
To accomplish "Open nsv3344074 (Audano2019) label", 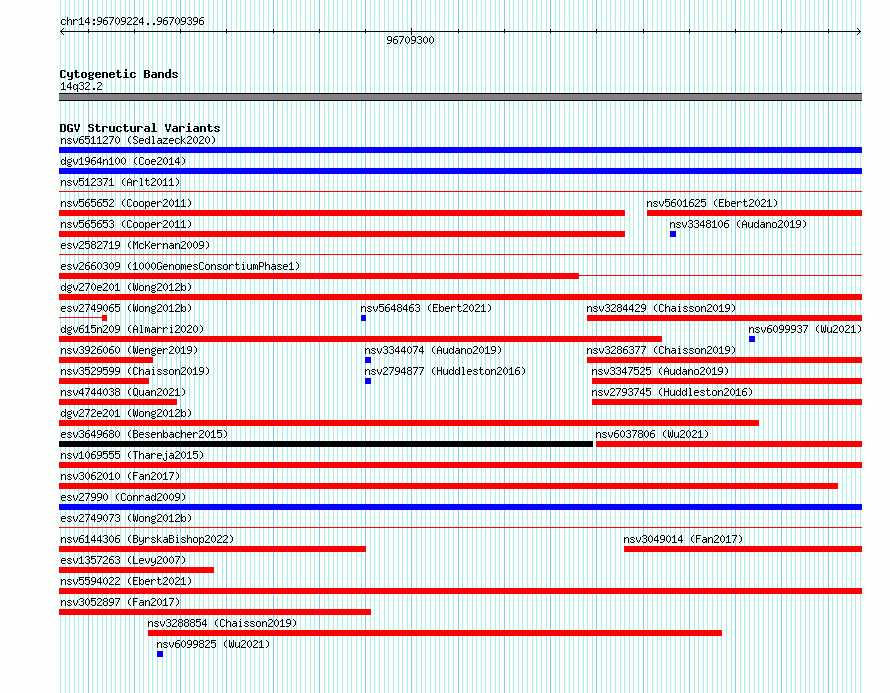I will (433, 350).
